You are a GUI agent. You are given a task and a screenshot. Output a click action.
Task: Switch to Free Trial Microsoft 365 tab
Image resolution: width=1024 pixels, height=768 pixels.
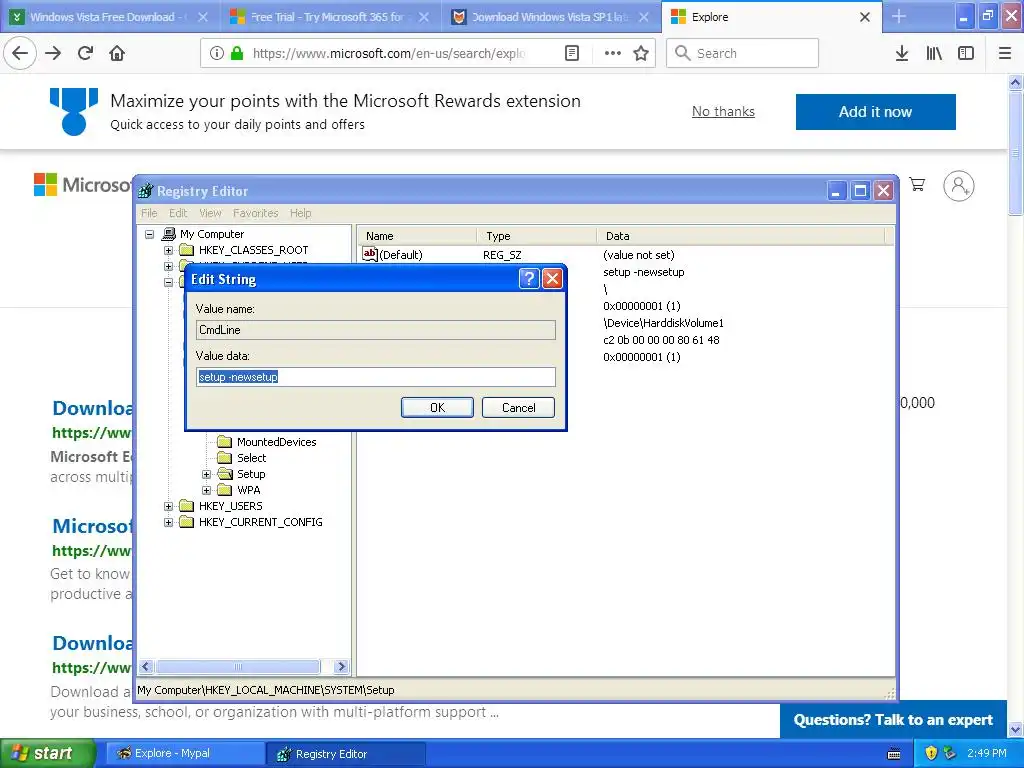point(330,17)
